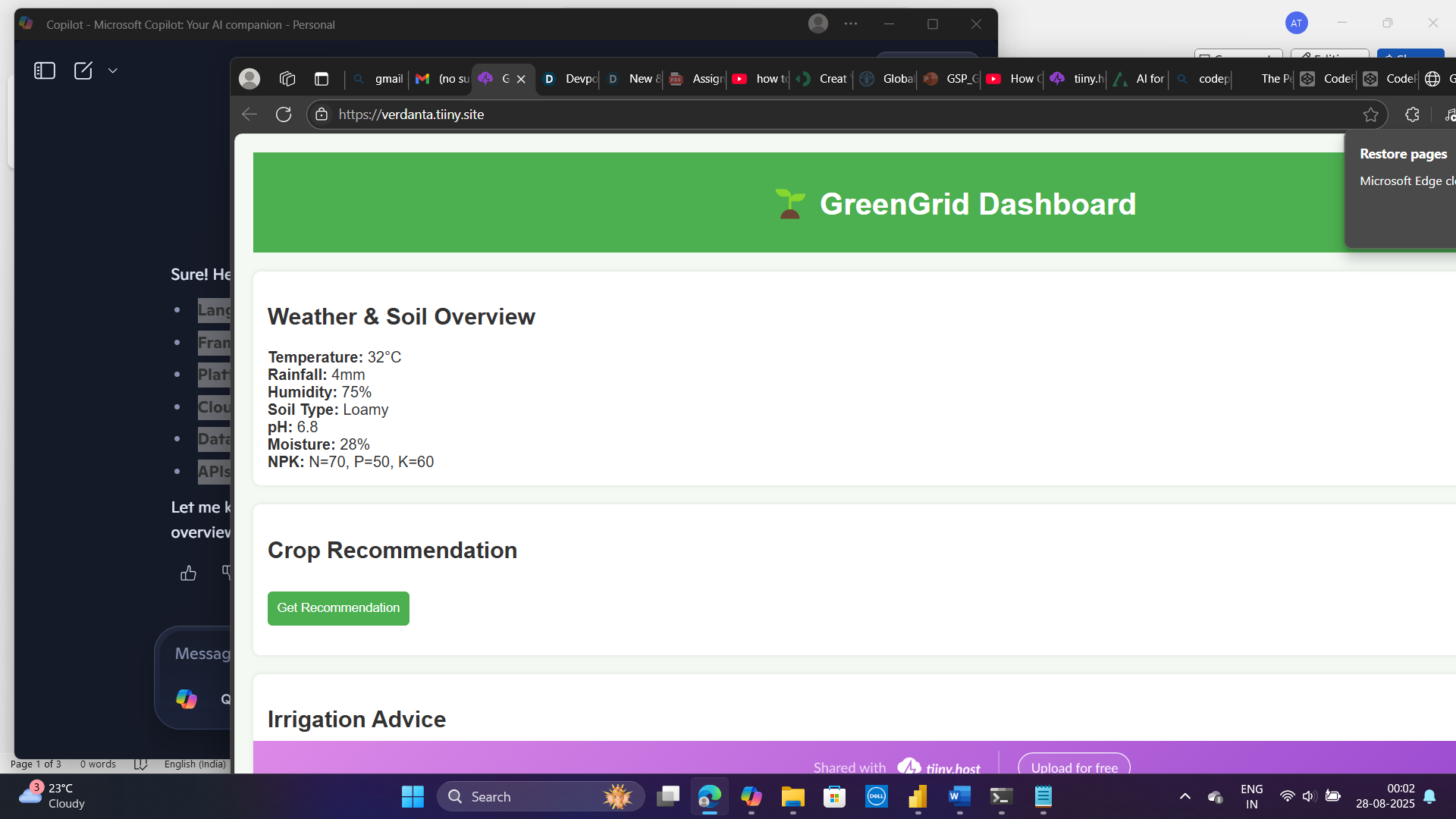
Task: Expand the chevron beside the new chat icon
Action: pyautogui.click(x=113, y=71)
